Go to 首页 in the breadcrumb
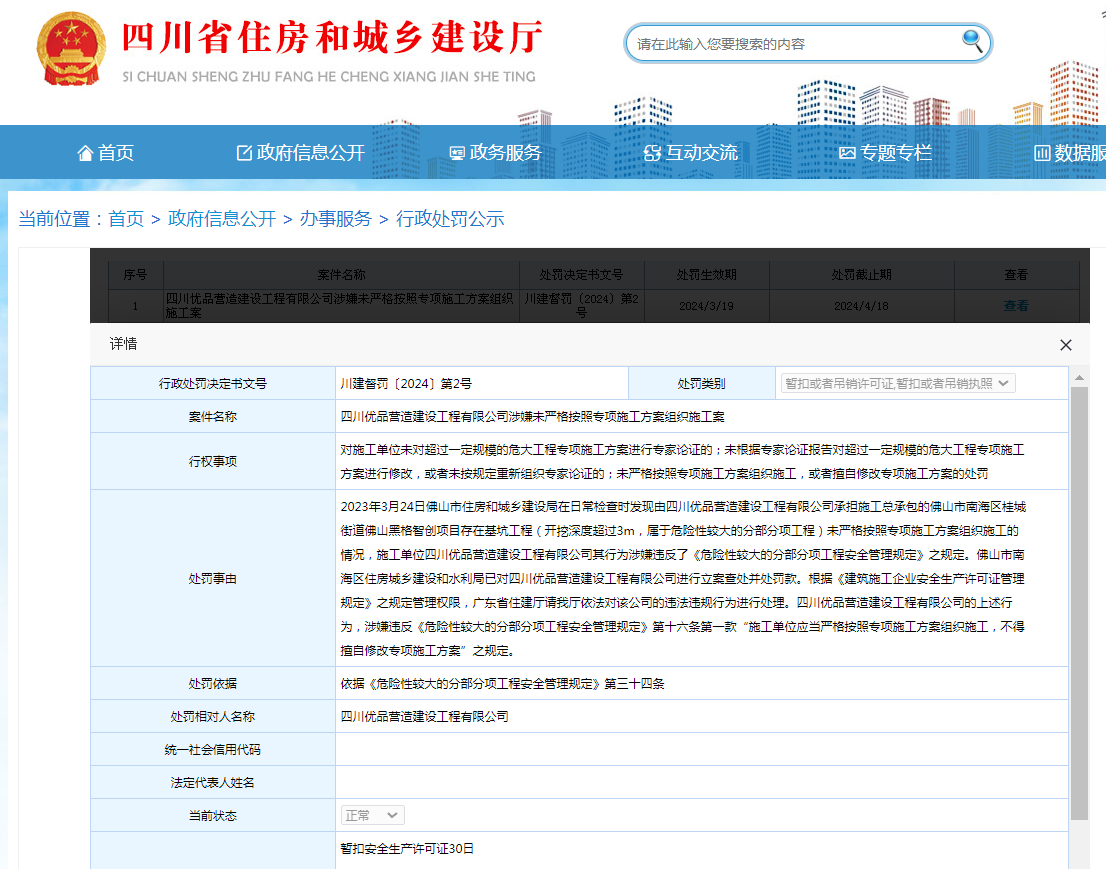 [126, 219]
